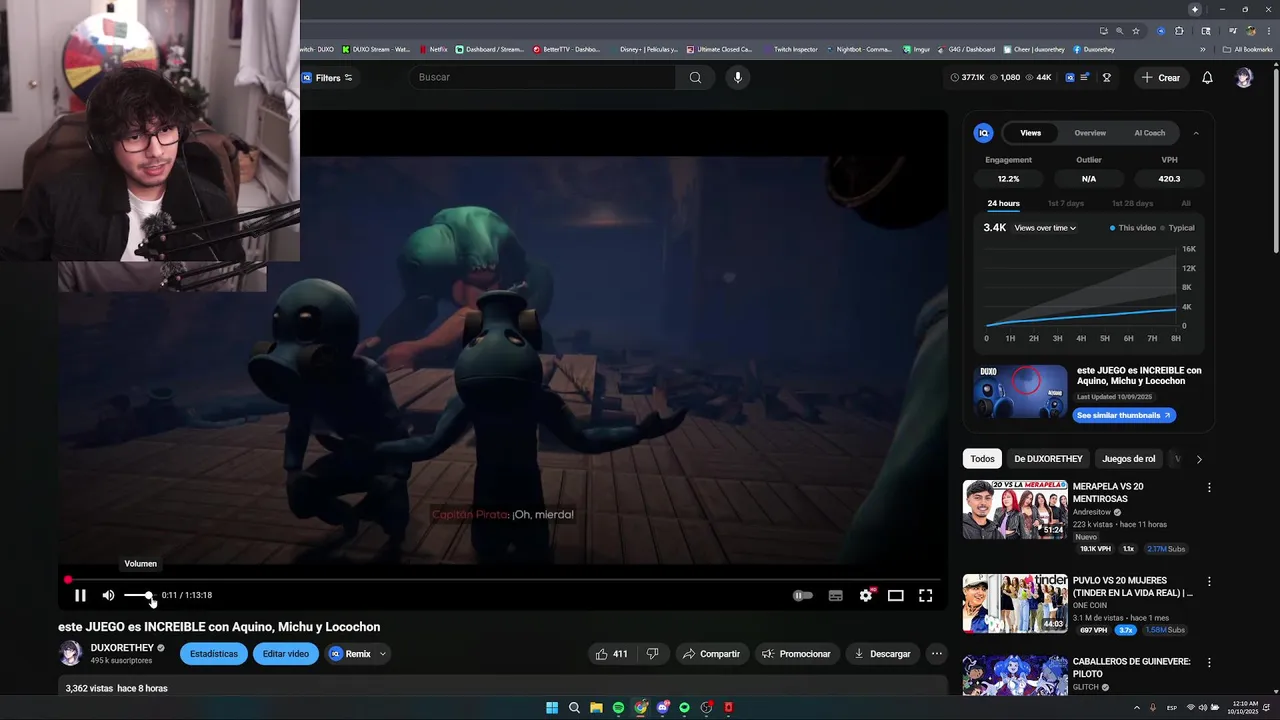This screenshot has width=1280, height=720.
Task: Click the Descargar download button
Action: pos(881,654)
